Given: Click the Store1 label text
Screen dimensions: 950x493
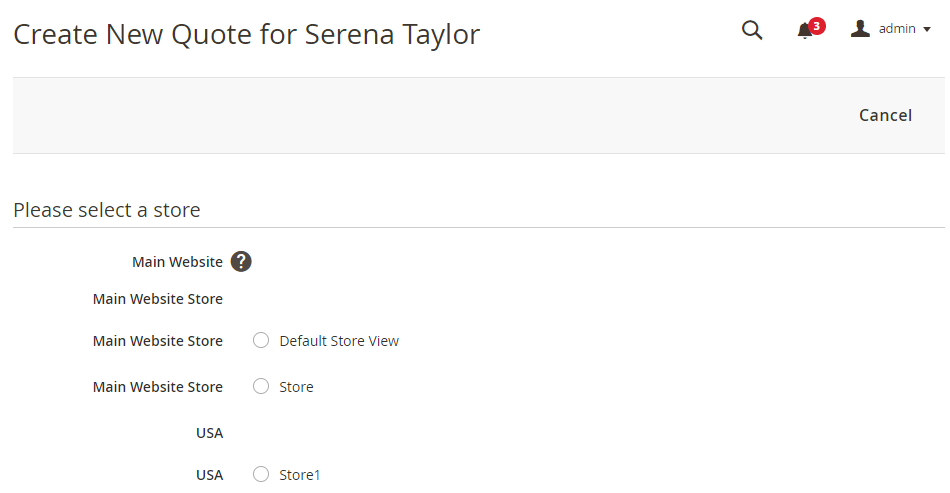Looking at the screenshot, I should tap(300, 475).
